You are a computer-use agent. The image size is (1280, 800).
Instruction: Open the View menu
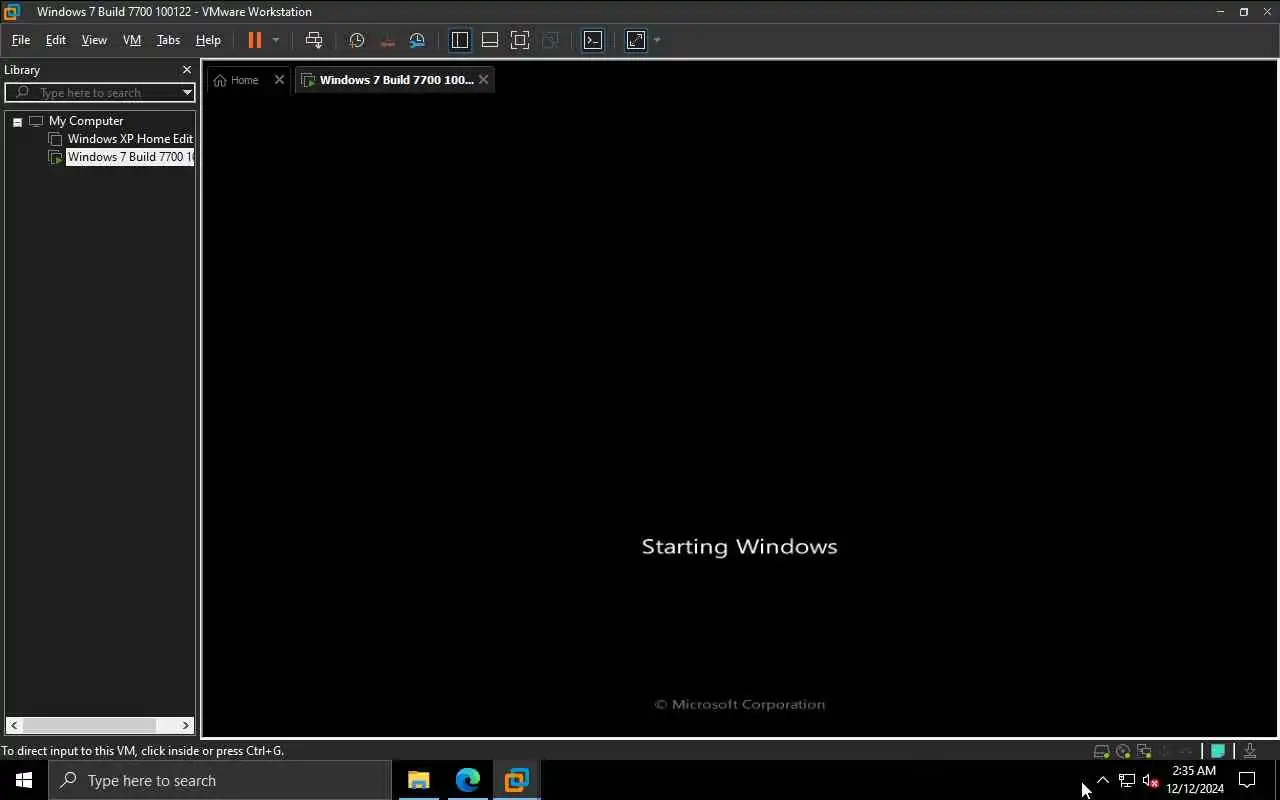[94, 40]
